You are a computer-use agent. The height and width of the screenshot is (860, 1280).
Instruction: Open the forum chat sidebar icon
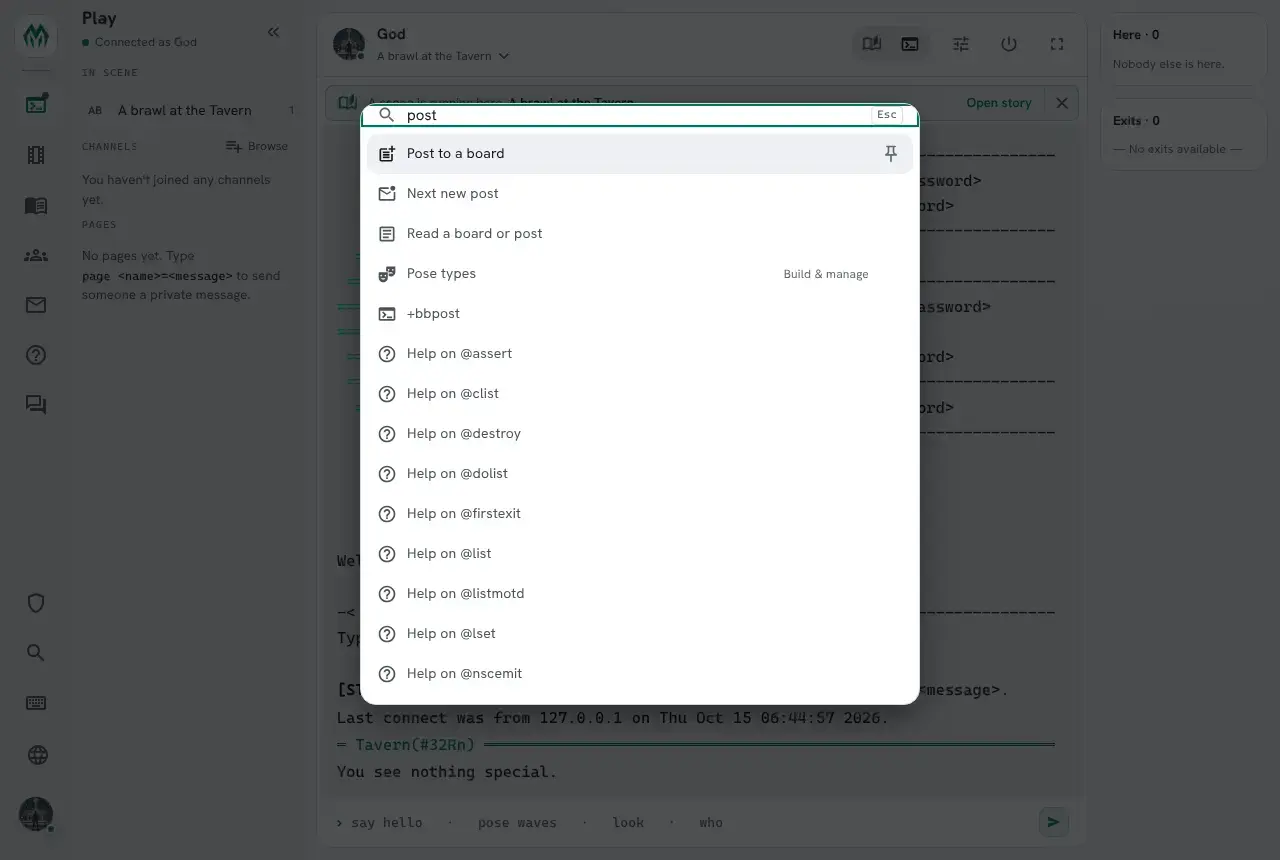point(36,405)
